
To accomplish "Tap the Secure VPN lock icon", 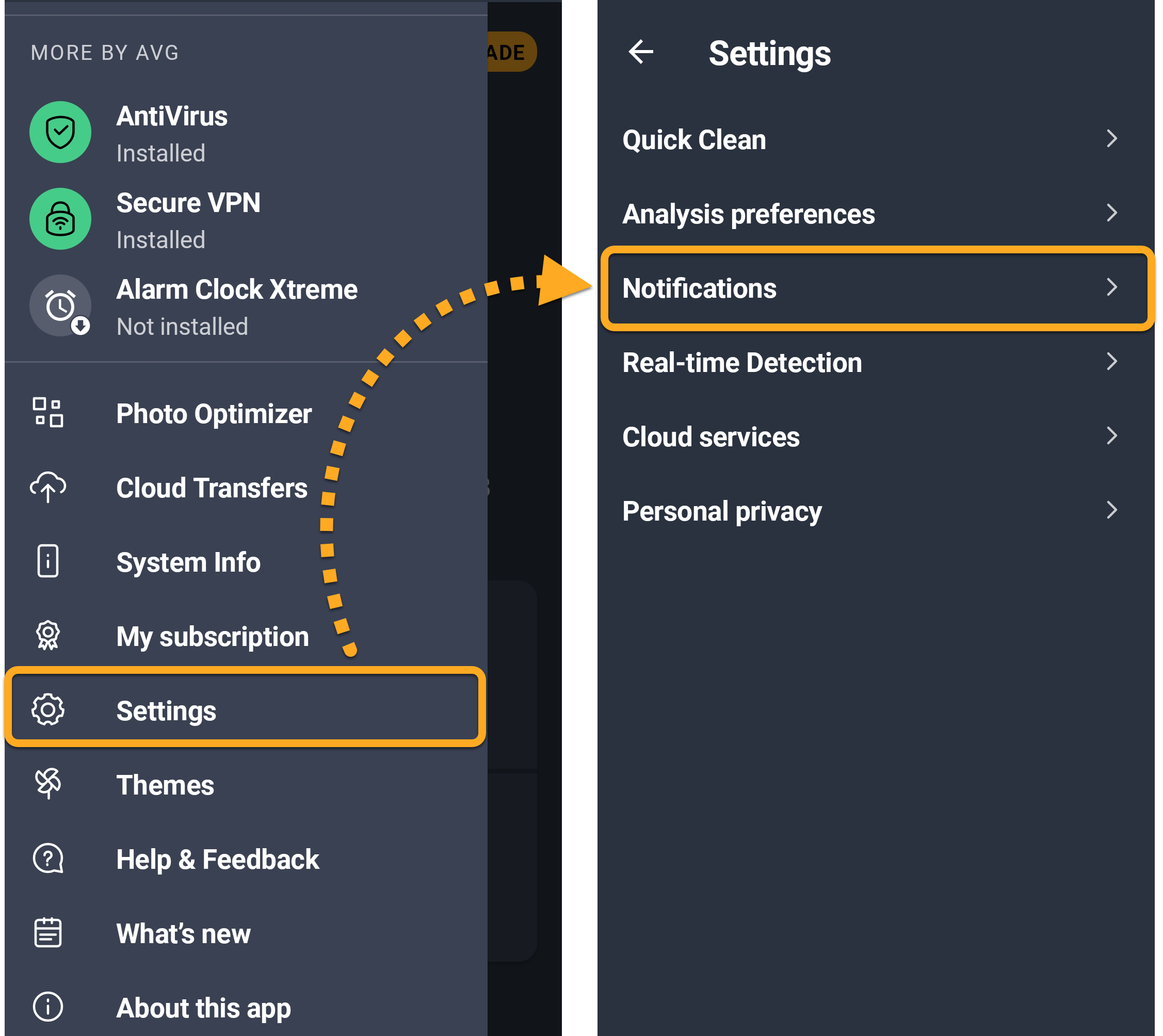I will point(60,219).
